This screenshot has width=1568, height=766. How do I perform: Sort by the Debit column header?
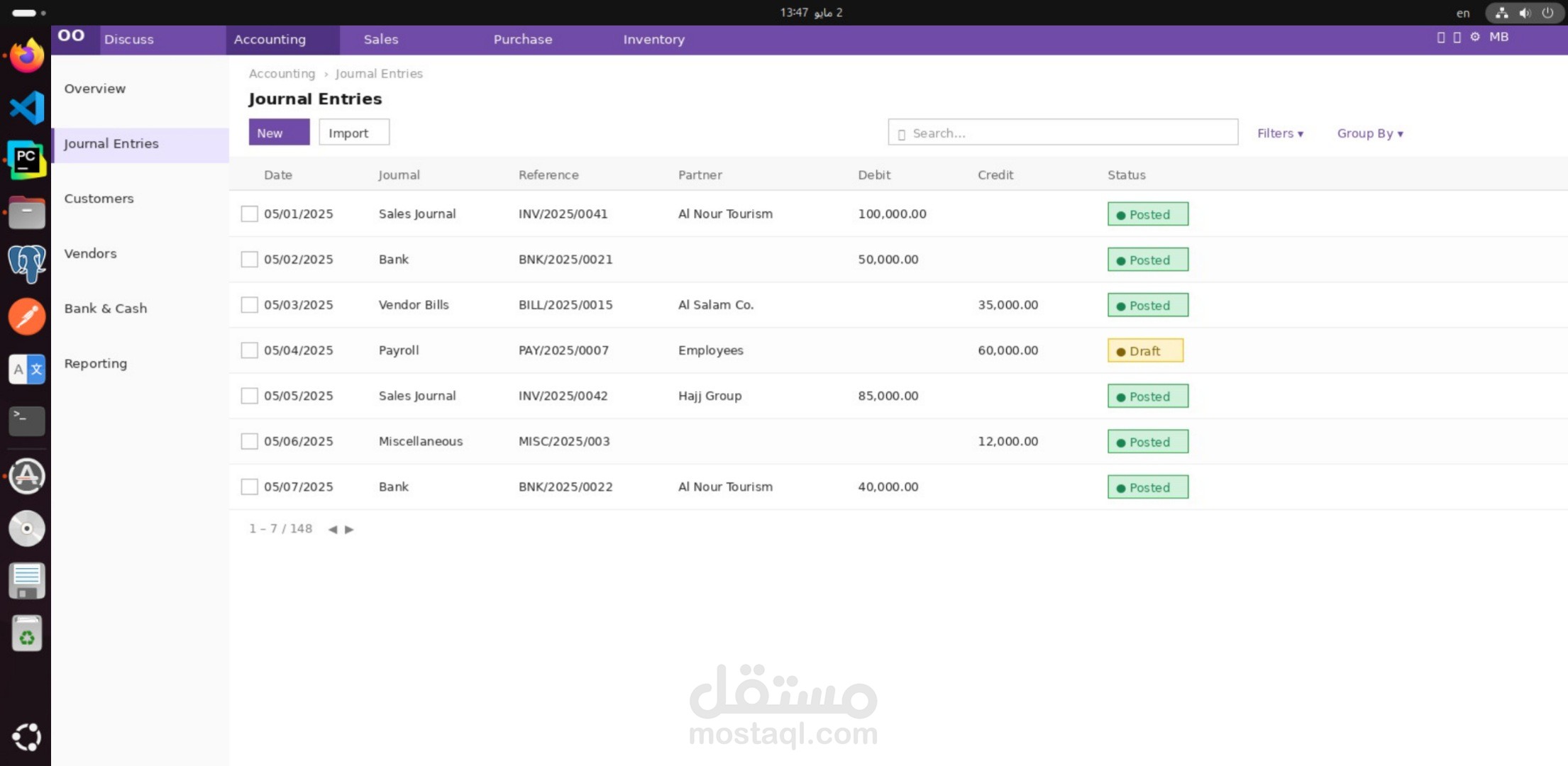[x=874, y=174]
